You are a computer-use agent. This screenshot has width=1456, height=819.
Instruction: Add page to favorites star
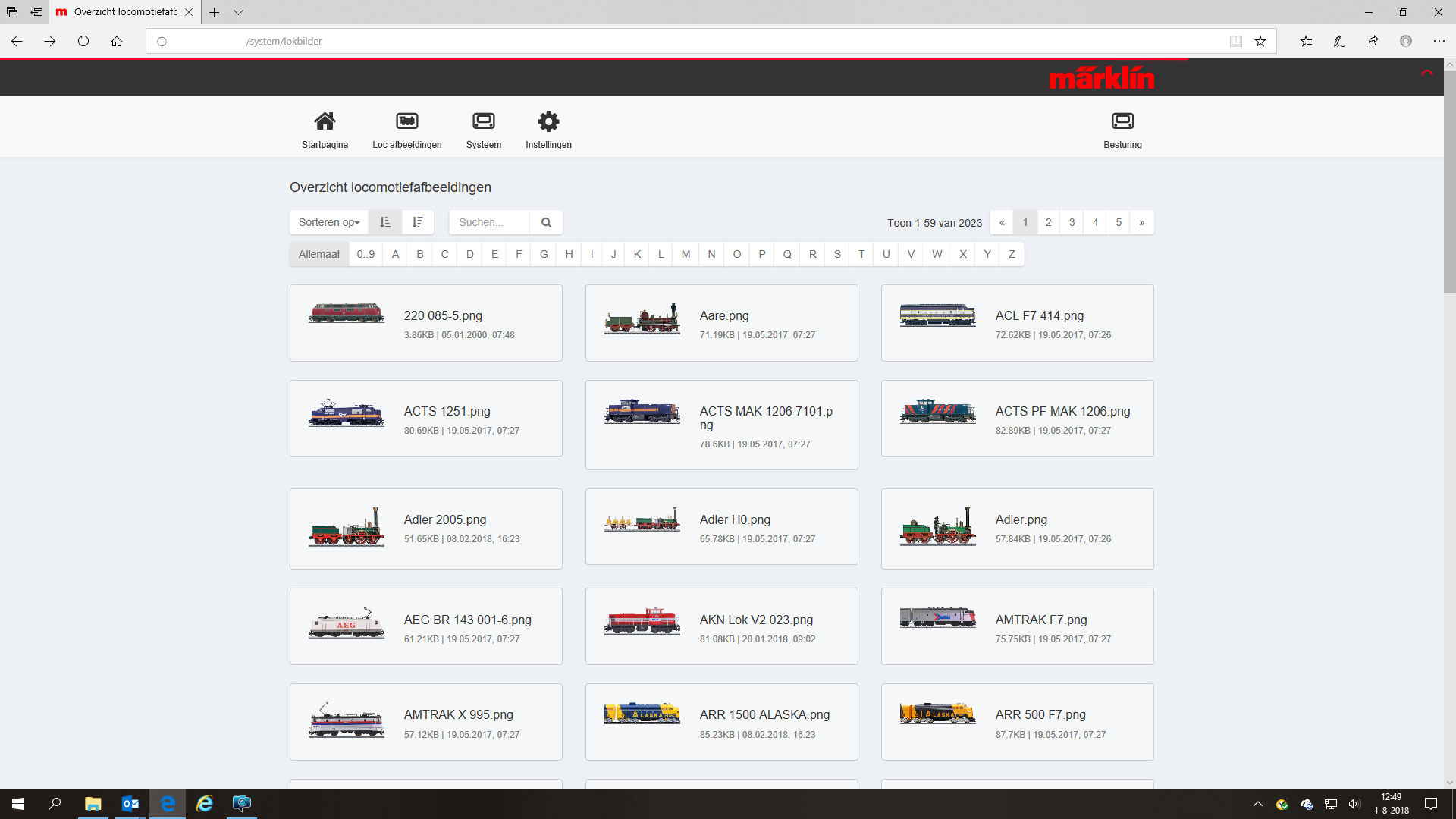pos(1260,41)
